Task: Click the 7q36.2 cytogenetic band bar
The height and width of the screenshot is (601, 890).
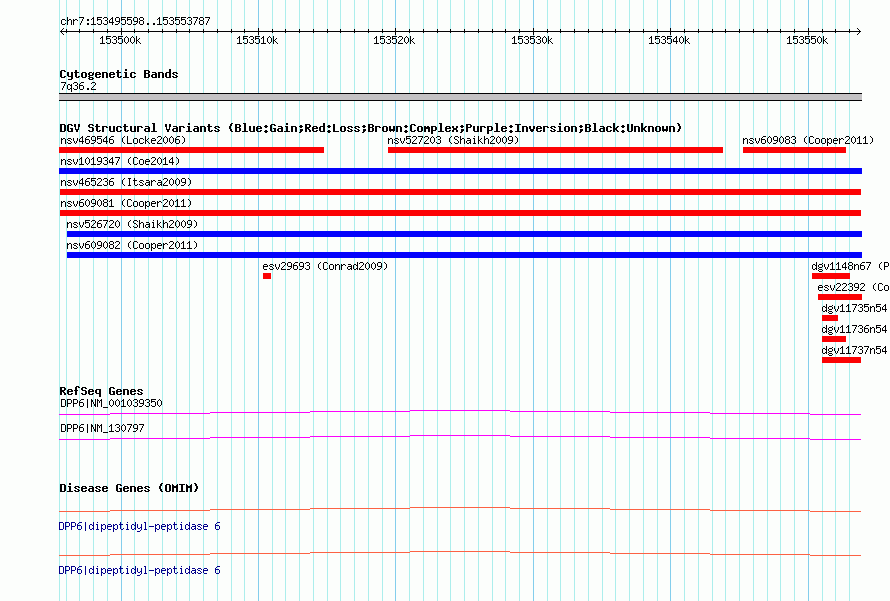Action: (460, 97)
